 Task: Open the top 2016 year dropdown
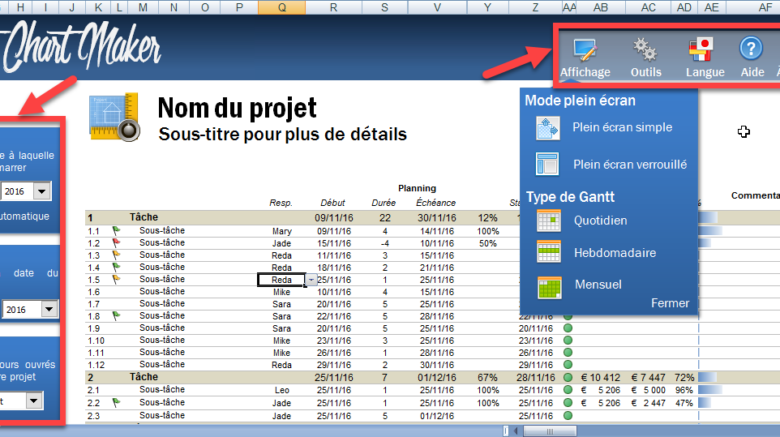click(42, 190)
